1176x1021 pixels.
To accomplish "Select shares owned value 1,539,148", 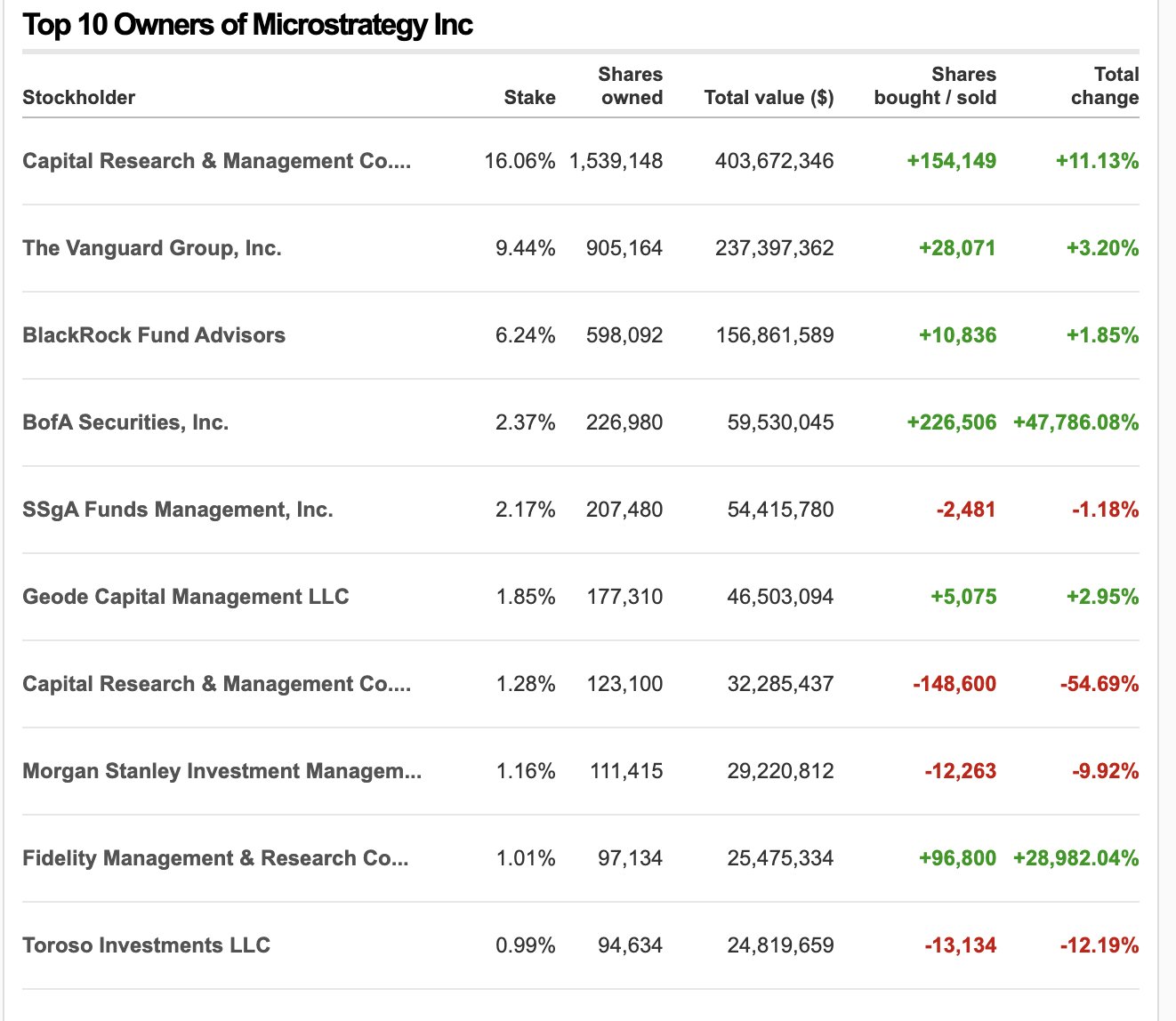I will [x=616, y=161].
